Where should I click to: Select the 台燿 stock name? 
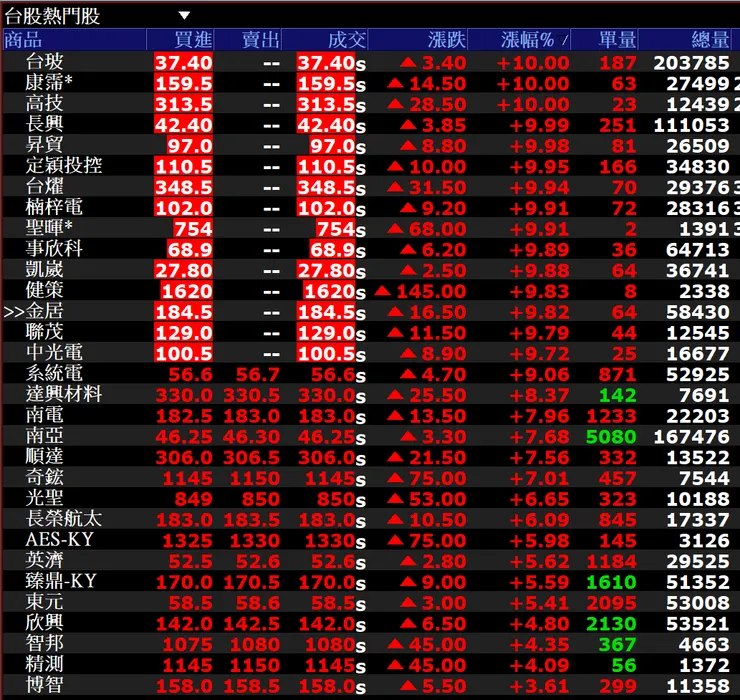coord(44,186)
